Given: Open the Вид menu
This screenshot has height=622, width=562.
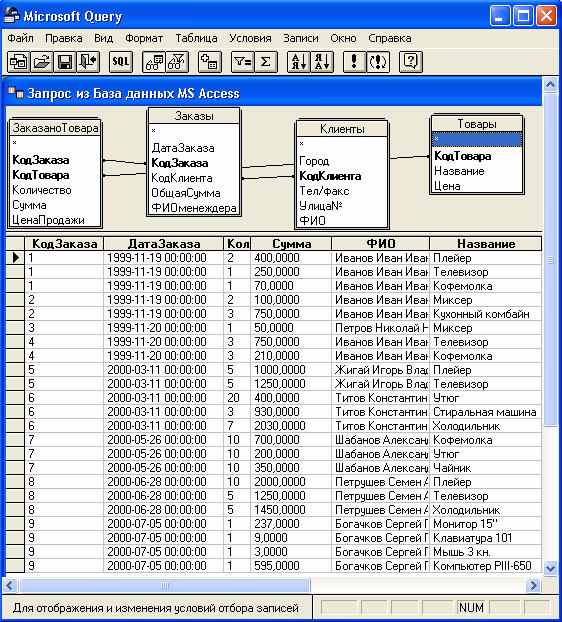Looking at the screenshot, I should 104,38.
